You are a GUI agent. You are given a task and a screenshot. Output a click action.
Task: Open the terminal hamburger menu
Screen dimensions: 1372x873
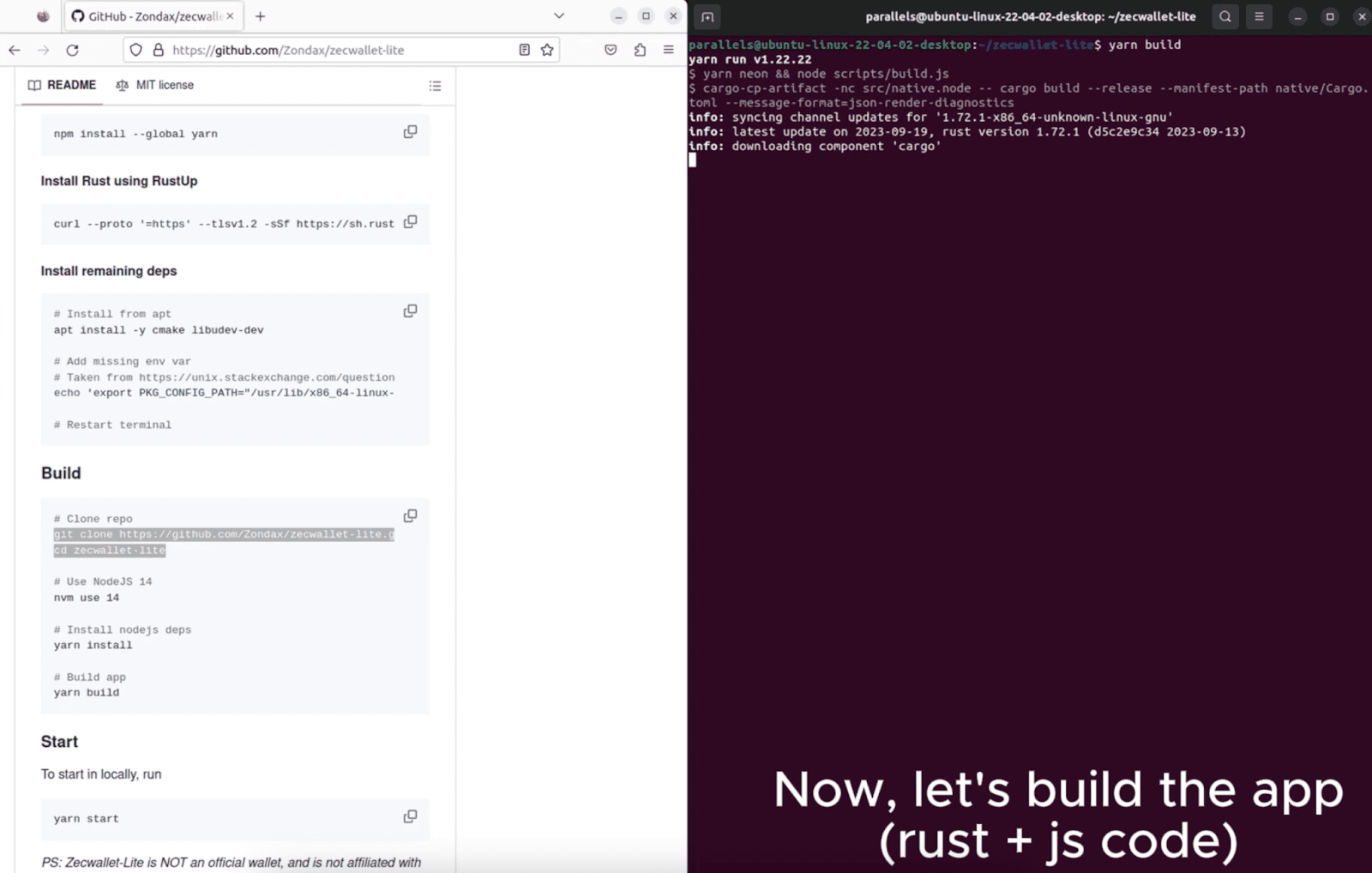1259,16
